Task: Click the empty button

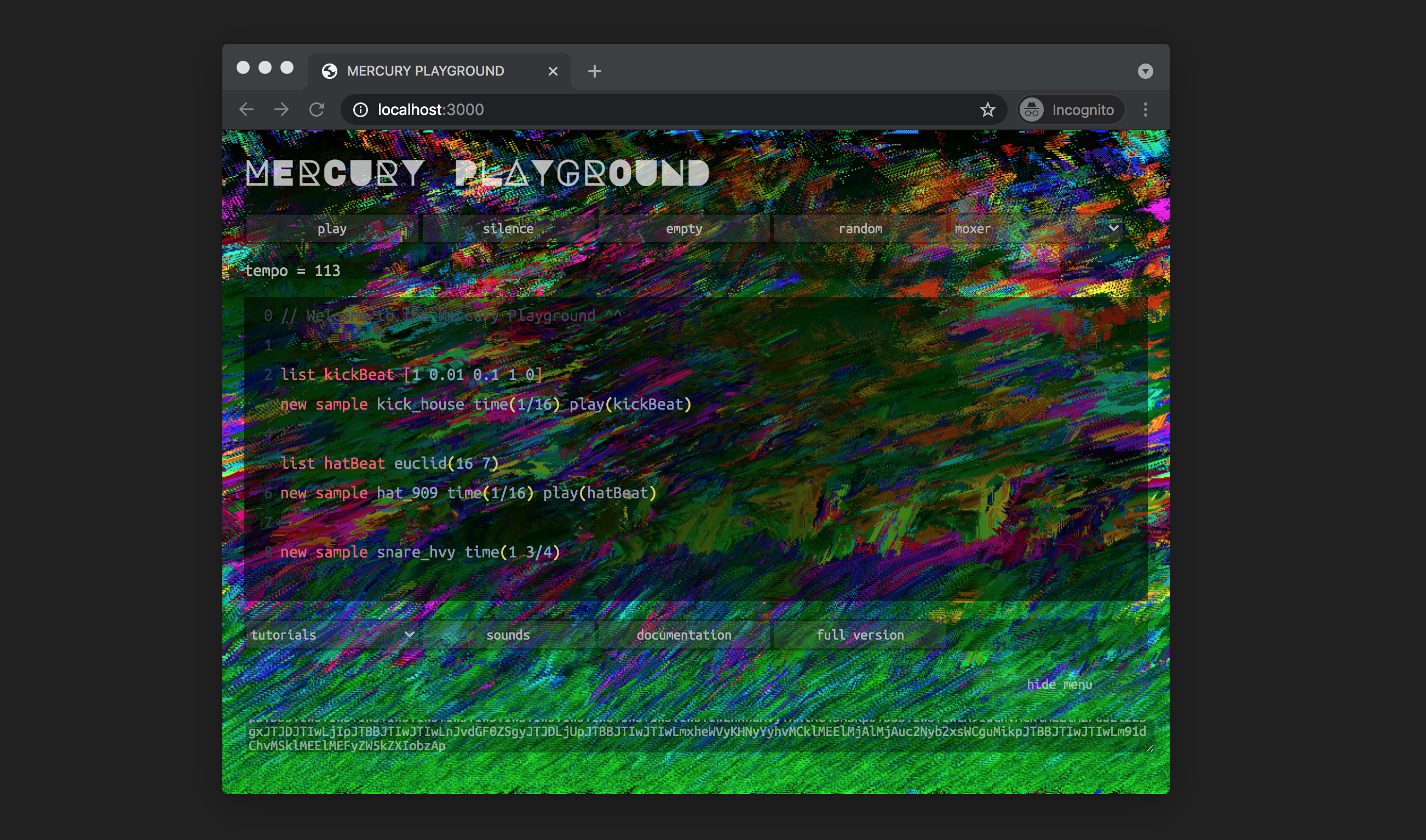Action: tap(684, 229)
